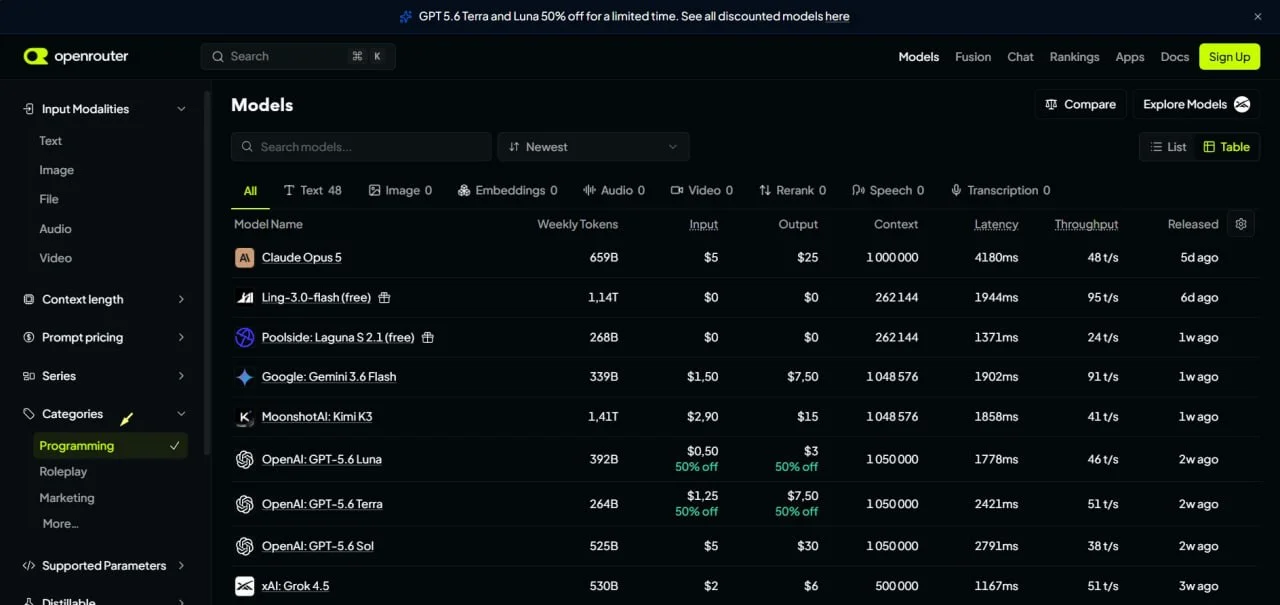Select the All models tab
The height and width of the screenshot is (605, 1280).
250,191
